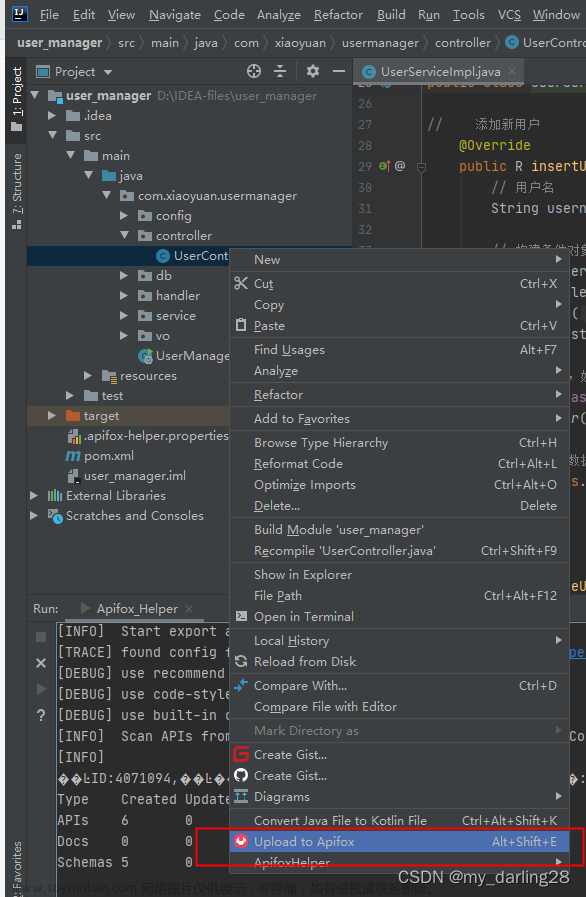Open Project panel settings gear
This screenshot has width=586, height=897.
(312, 71)
